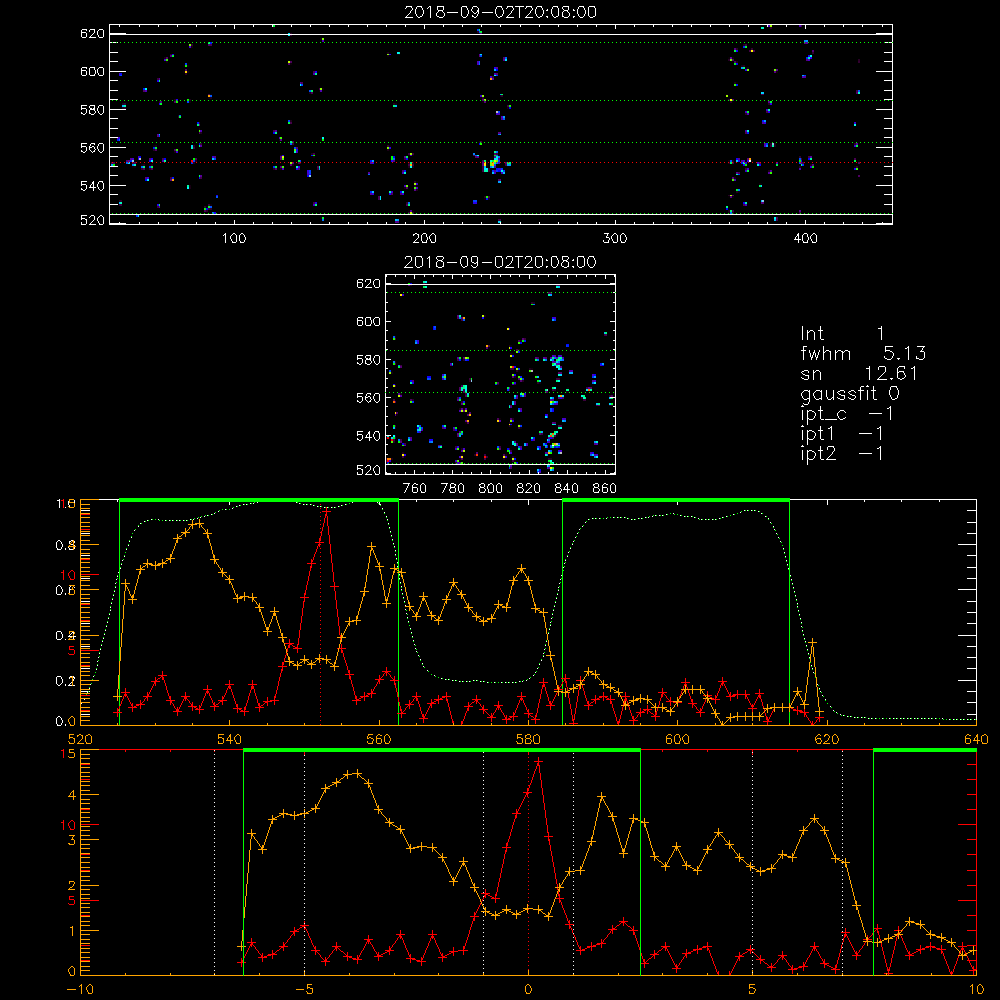
Task: Click x-axis label -5 on bottom plot
Action: click(x=304, y=990)
